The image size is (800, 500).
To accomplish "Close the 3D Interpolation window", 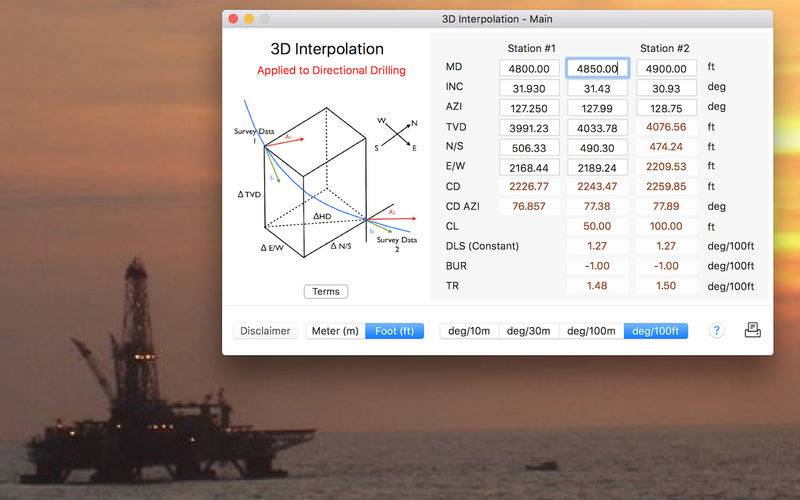I will [x=233, y=19].
